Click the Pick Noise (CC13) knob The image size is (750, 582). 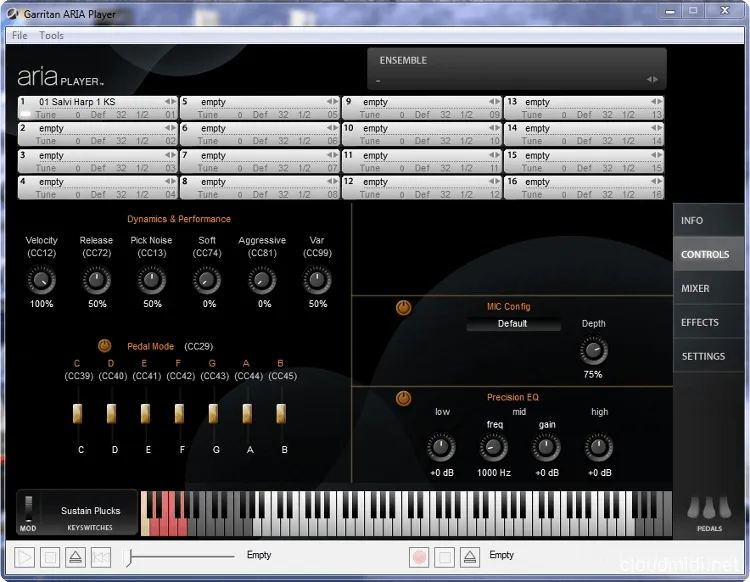pos(152,280)
